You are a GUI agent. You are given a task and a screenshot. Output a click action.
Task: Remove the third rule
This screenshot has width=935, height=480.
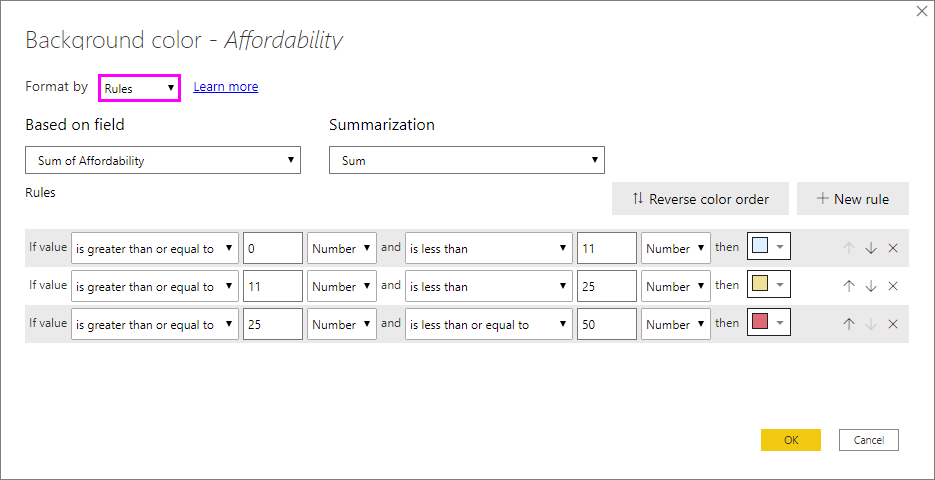point(893,324)
